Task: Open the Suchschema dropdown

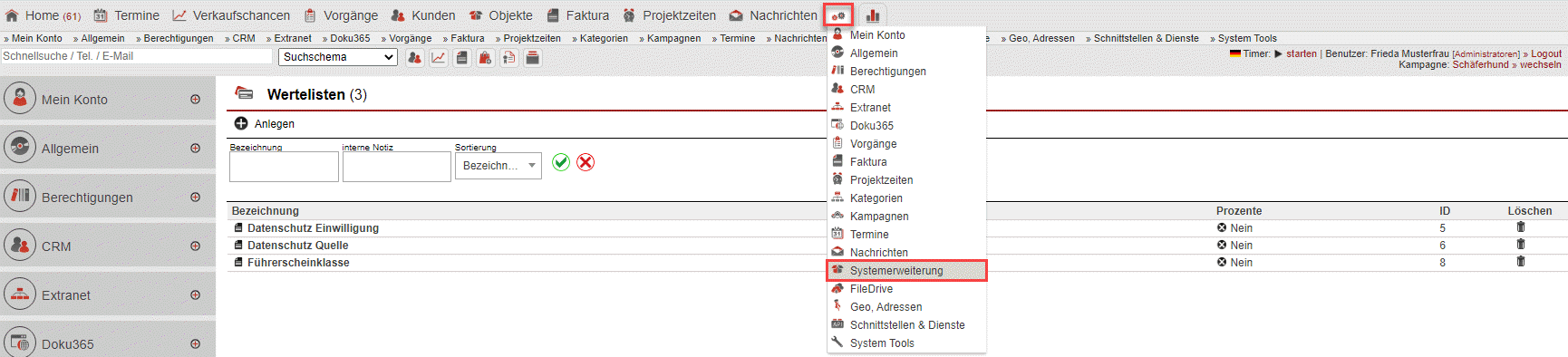Action: click(x=338, y=57)
